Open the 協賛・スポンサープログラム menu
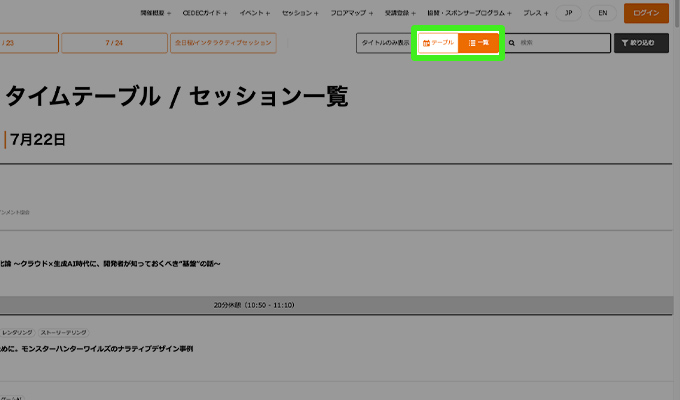Image resolution: width=680 pixels, height=400 pixels. 469,13
